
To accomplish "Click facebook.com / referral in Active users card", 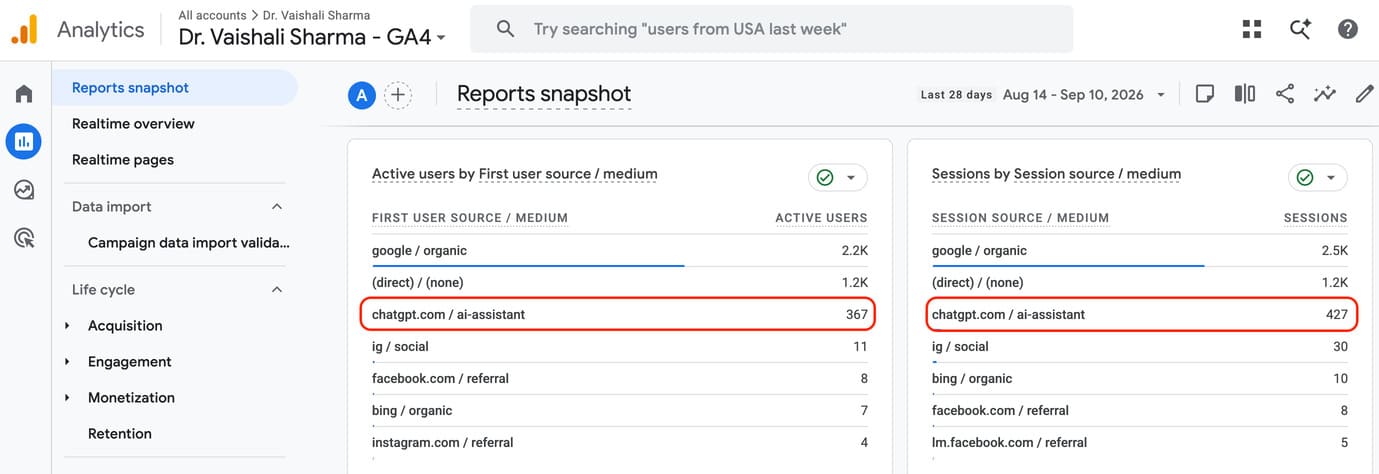I will tap(440, 378).
